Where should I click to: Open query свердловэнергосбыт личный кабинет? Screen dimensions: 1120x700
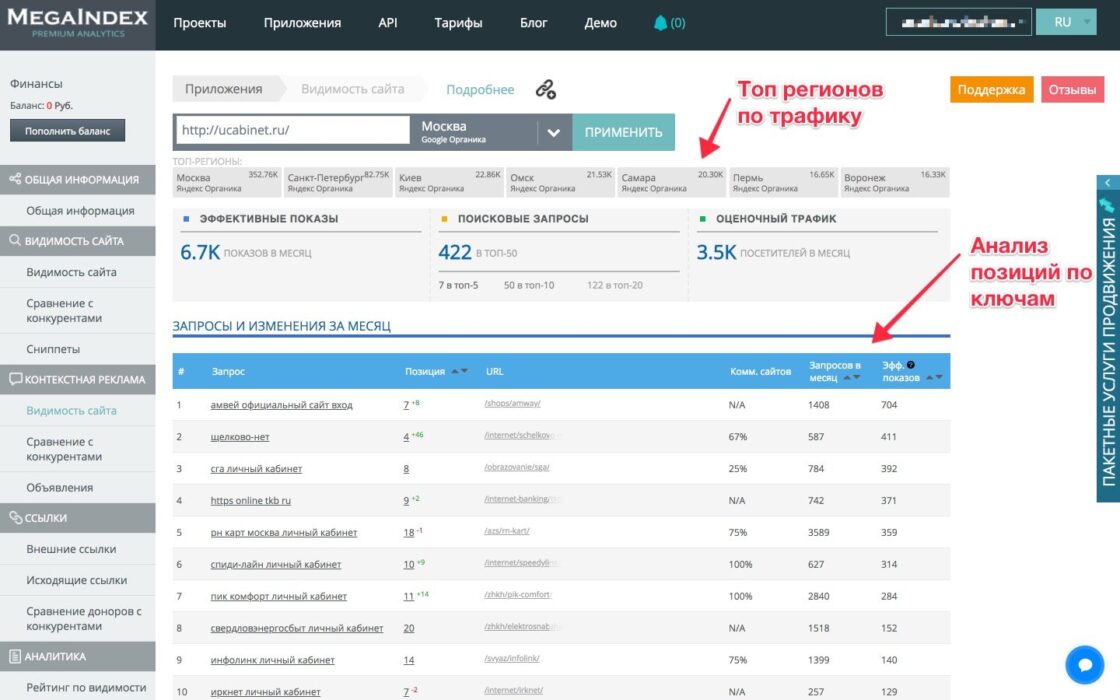click(x=296, y=629)
